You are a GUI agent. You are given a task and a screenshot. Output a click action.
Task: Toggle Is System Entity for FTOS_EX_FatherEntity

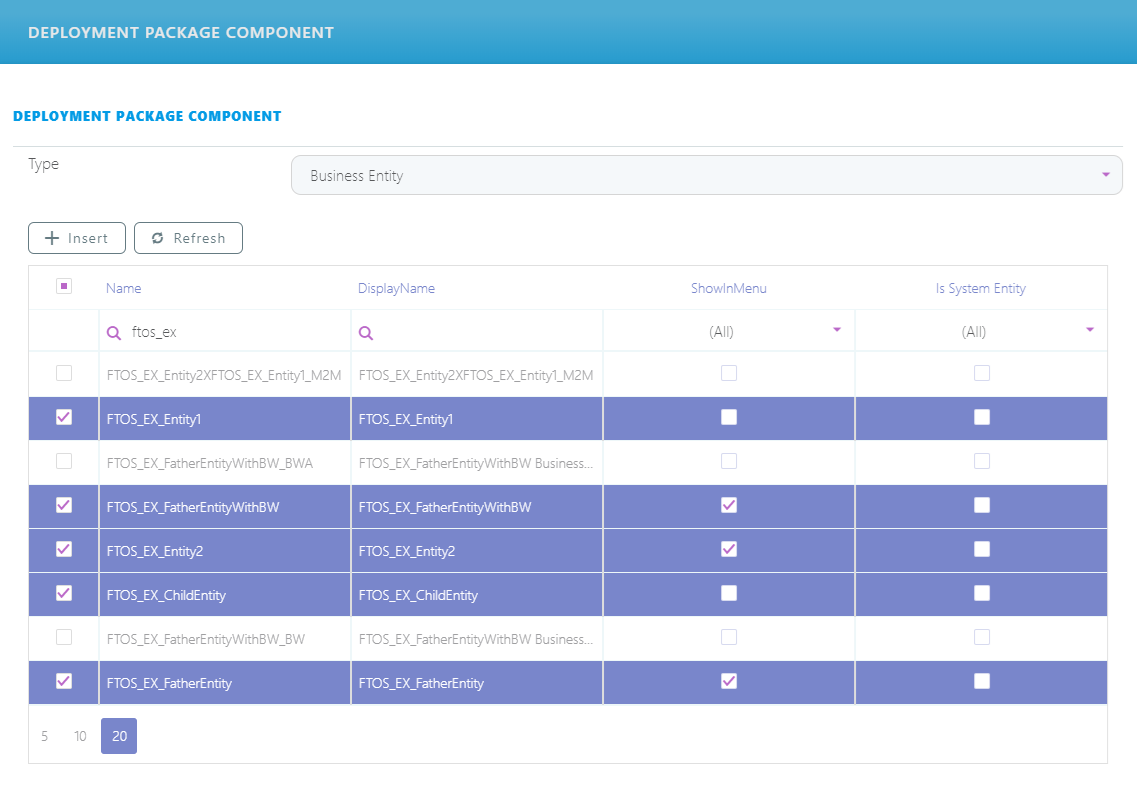click(x=982, y=681)
